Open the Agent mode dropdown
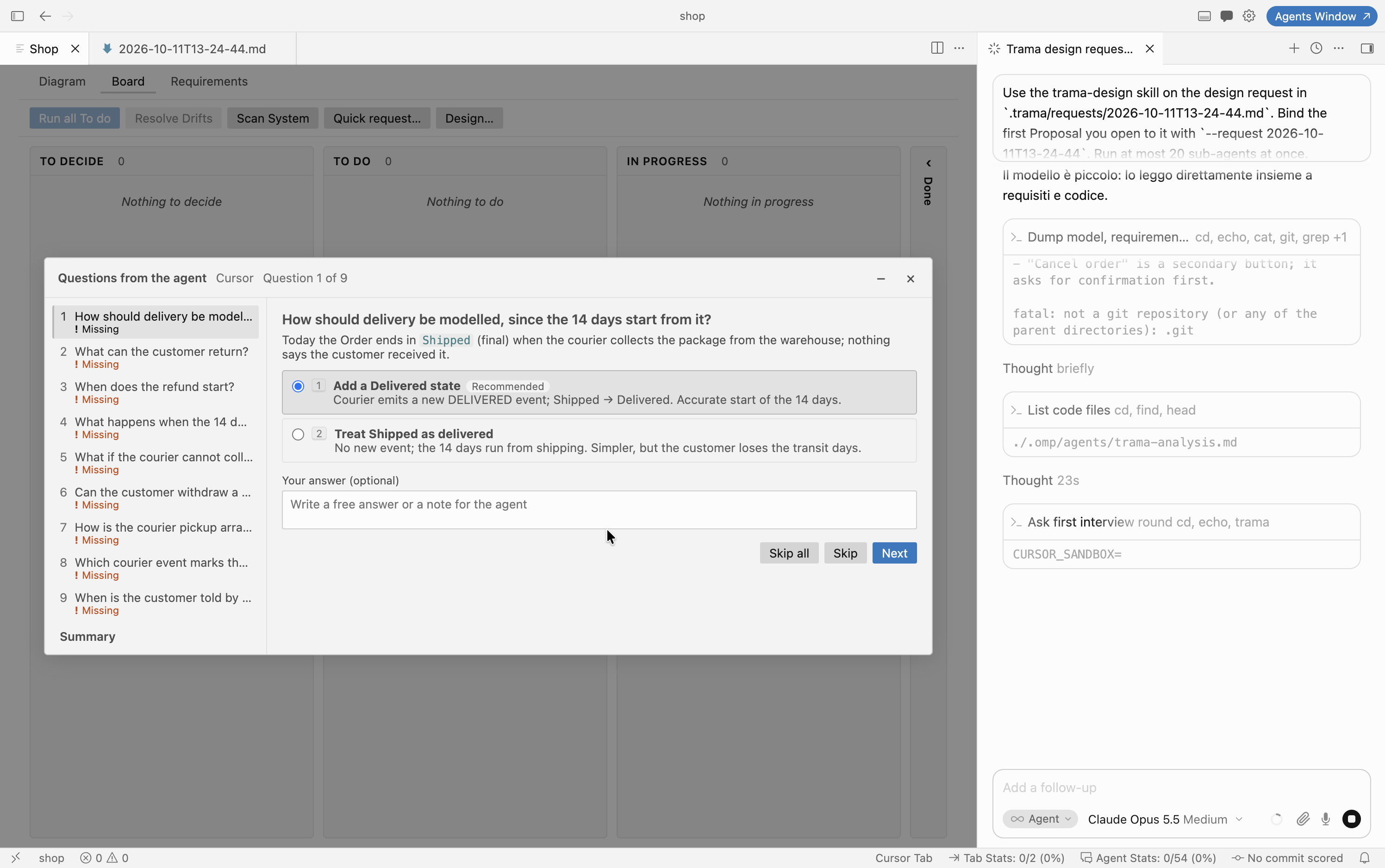The image size is (1385, 868). [1040, 818]
